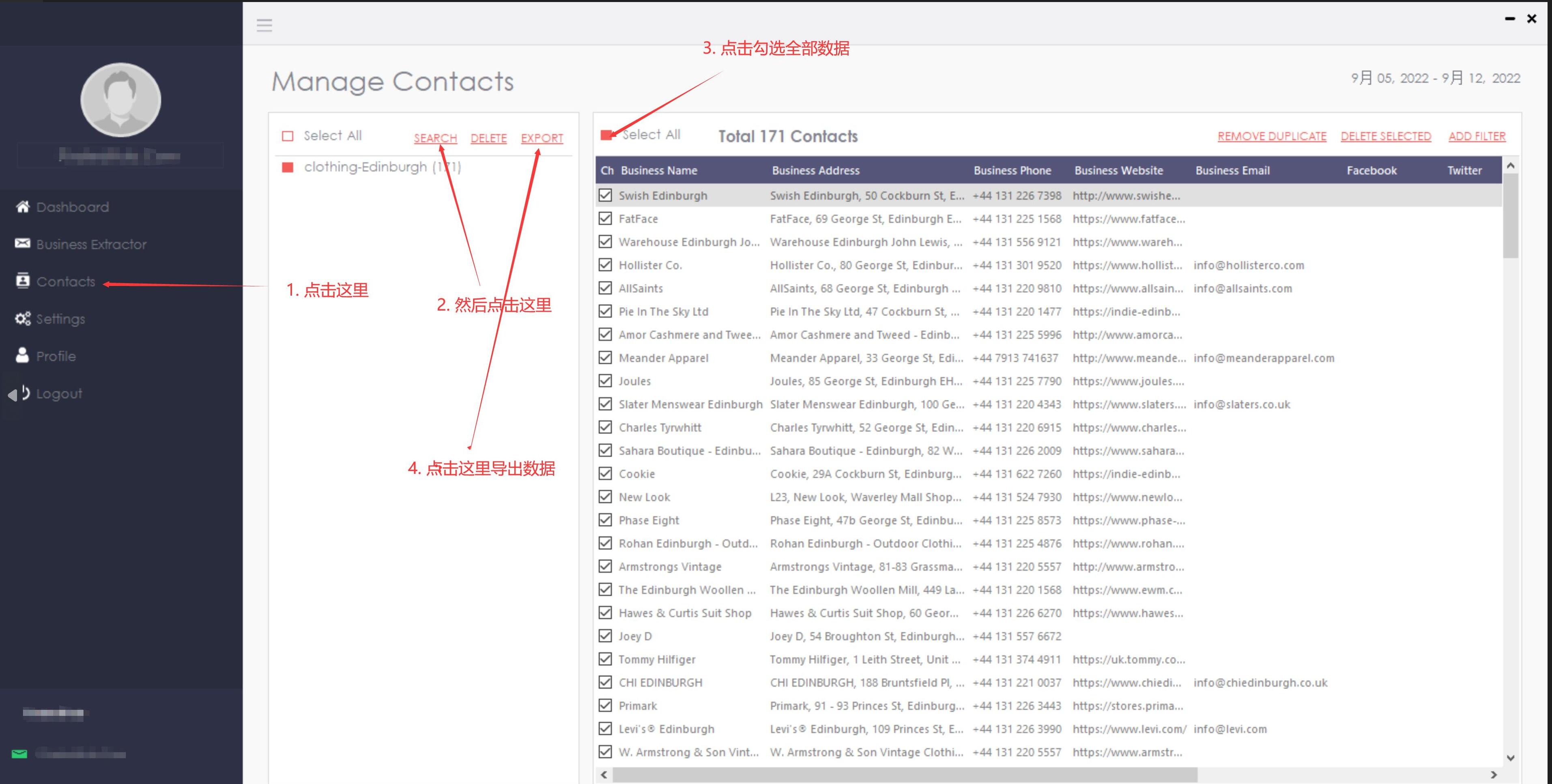This screenshot has width=1552, height=784.
Task: Open Business Extractor menu item
Action: 91,244
